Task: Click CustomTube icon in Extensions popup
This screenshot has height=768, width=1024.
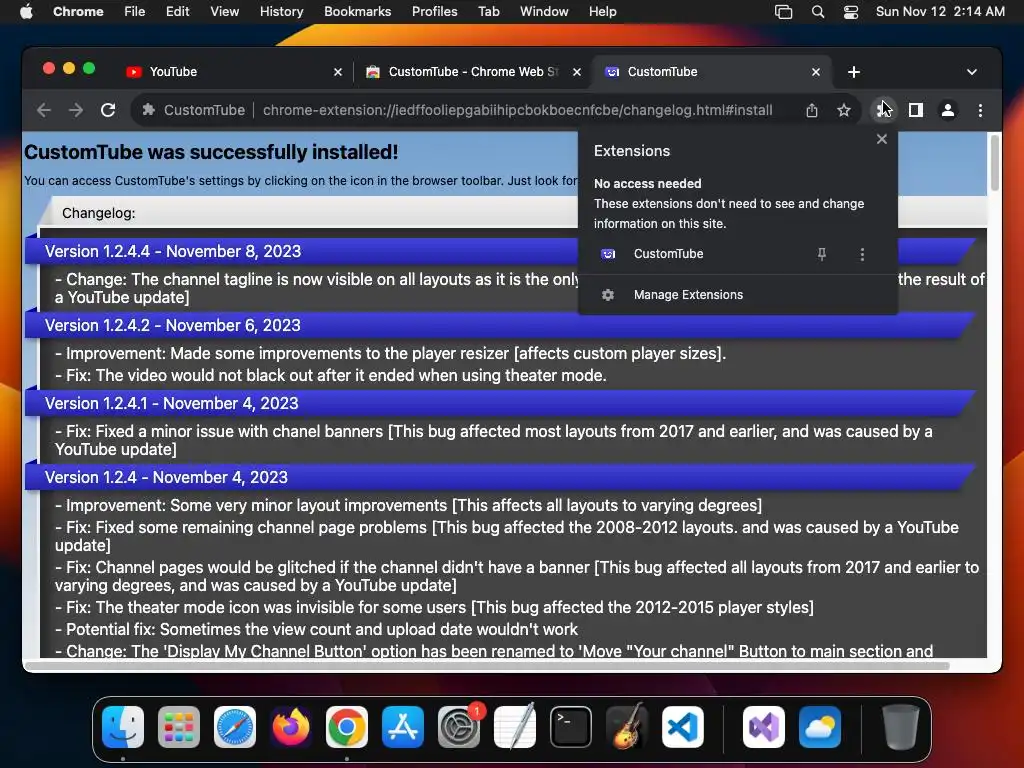Action: coord(608,254)
